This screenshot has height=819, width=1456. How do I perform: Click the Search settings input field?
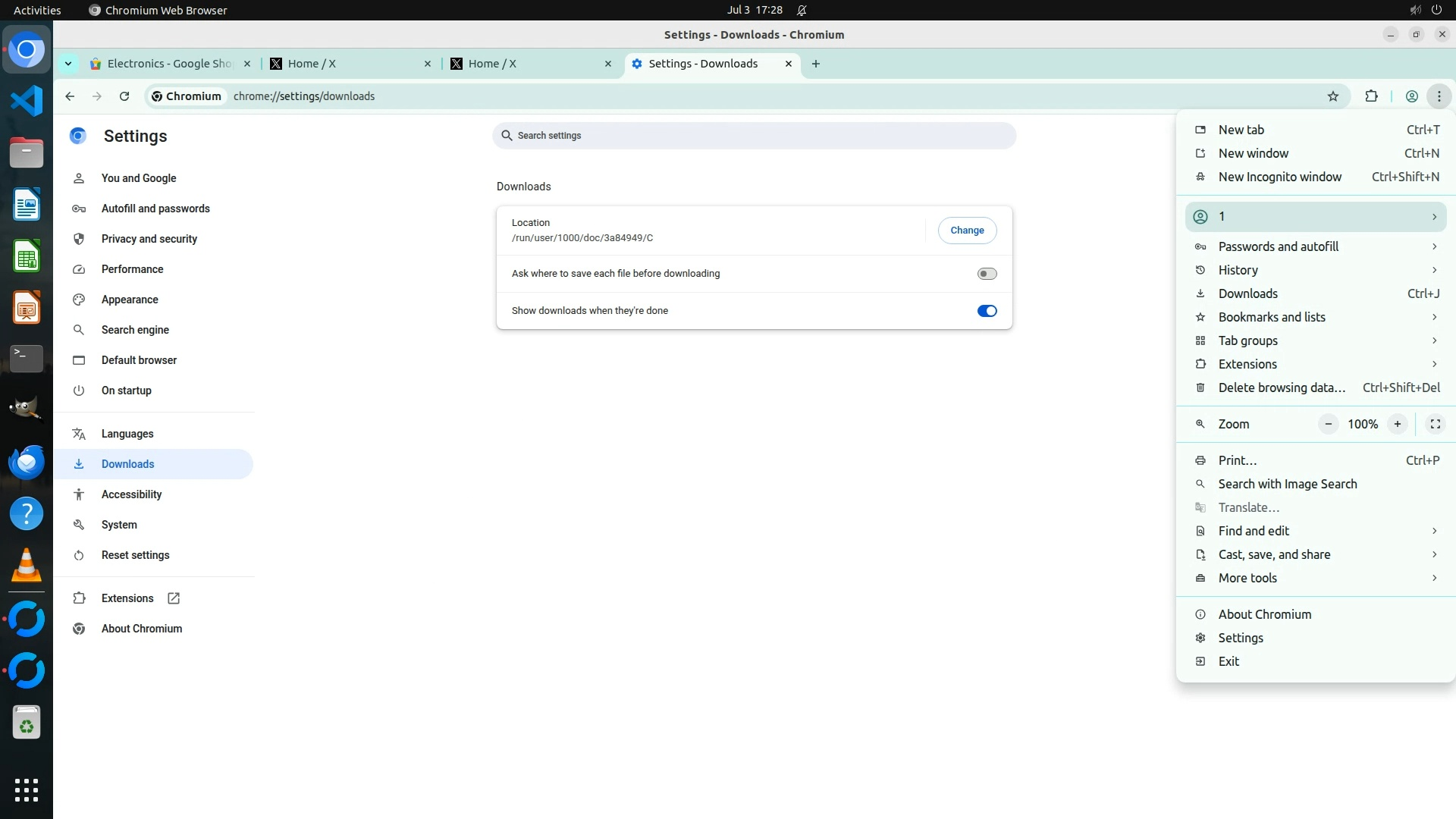tap(754, 136)
